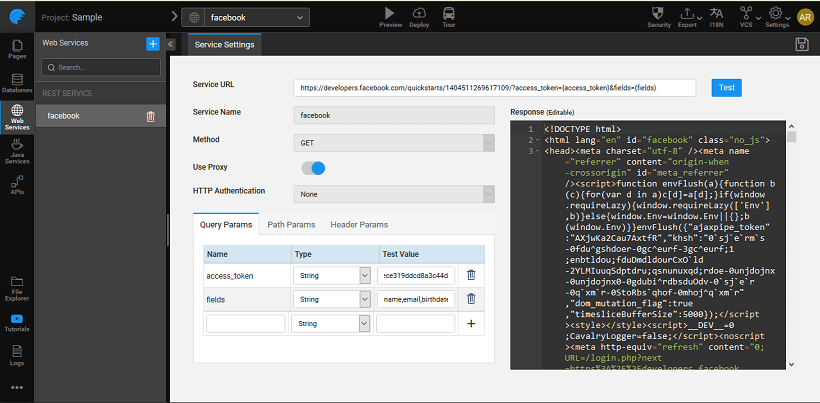Open Databases in the left sidebar
The image size is (820, 403).
[17, 83]
